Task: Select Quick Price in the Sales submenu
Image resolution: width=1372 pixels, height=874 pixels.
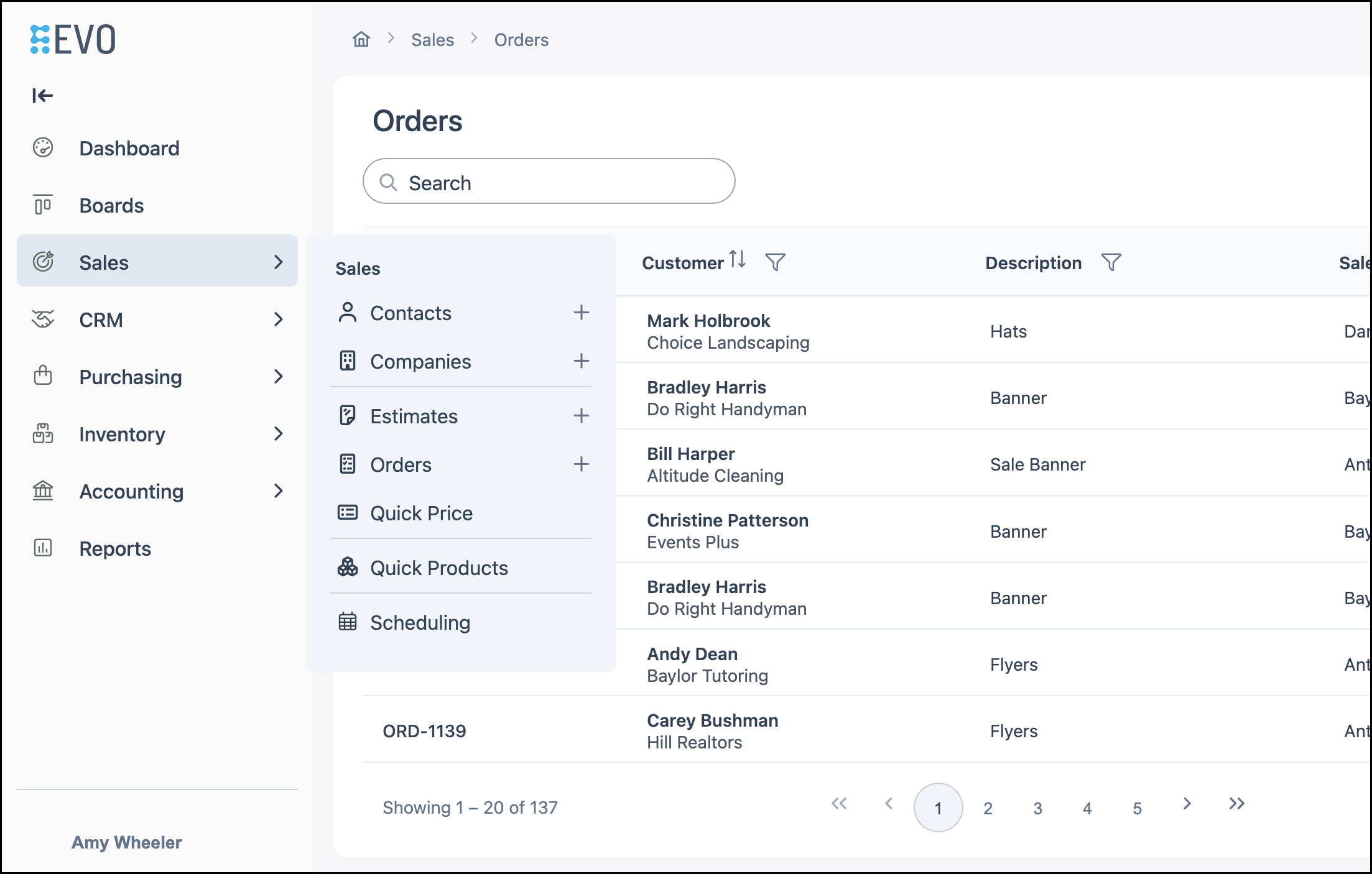Action: point(421,513)
